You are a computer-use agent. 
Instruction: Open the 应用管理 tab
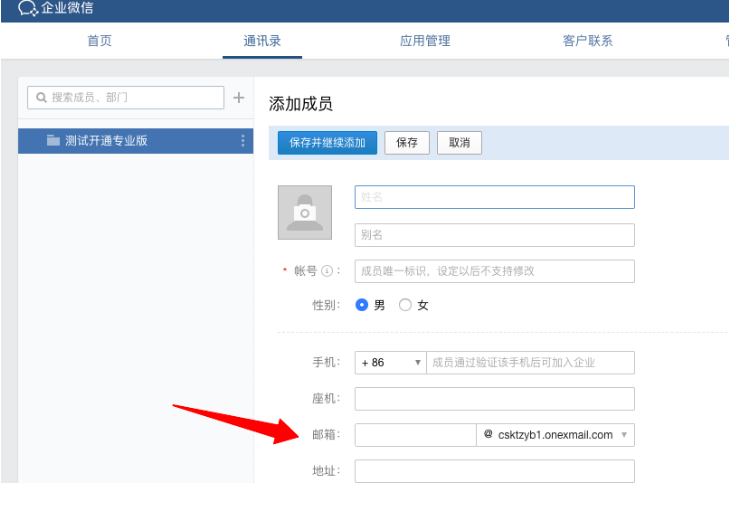click(x=425, y=41)
